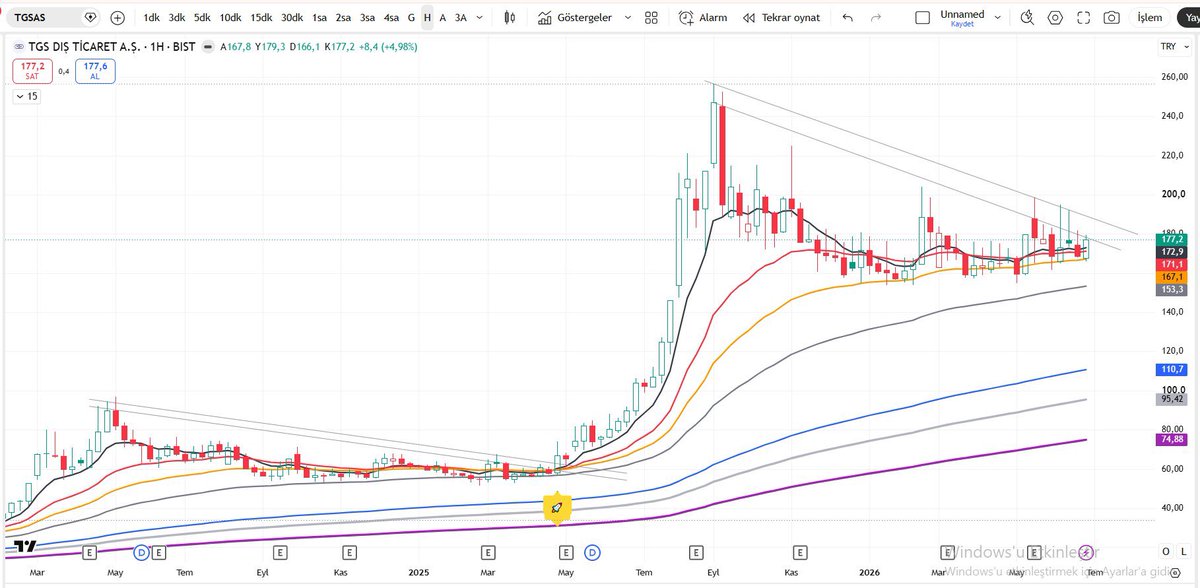Image resolution: width=1200 pixels, height=588 pixels.
Task: Click the black 172,9 price label
Action: pyautogui.click(x=1172, y=252)
